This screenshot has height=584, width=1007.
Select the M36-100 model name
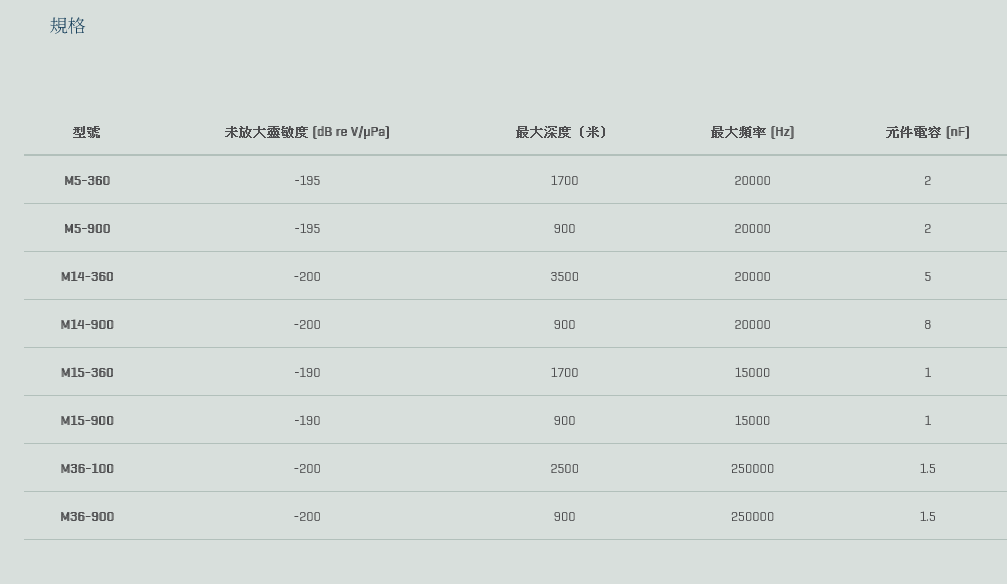pyautogui.click(x=87, y=469)
